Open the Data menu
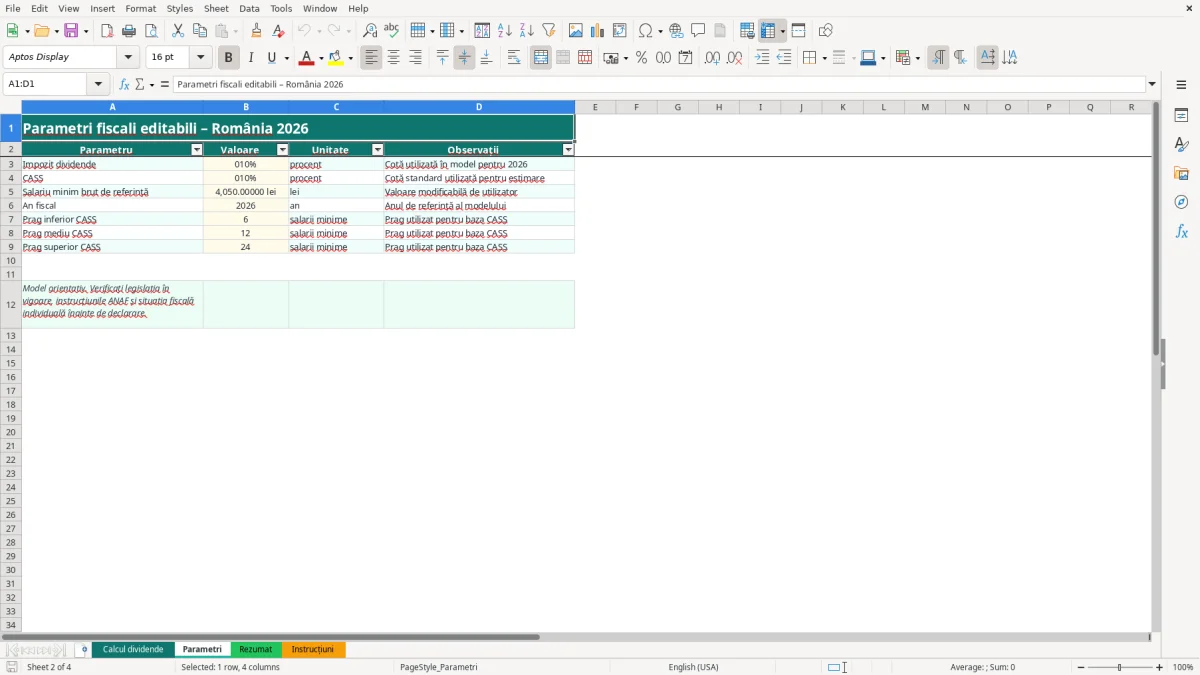 249,8
